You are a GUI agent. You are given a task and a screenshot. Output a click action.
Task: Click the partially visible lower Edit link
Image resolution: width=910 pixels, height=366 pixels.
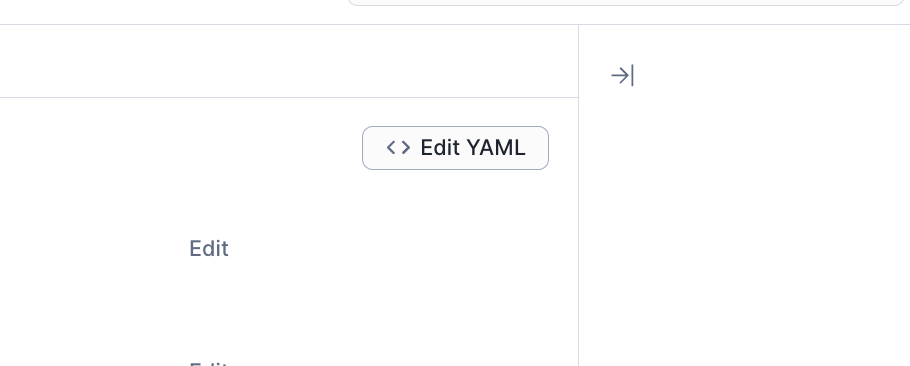pos(209,364)
